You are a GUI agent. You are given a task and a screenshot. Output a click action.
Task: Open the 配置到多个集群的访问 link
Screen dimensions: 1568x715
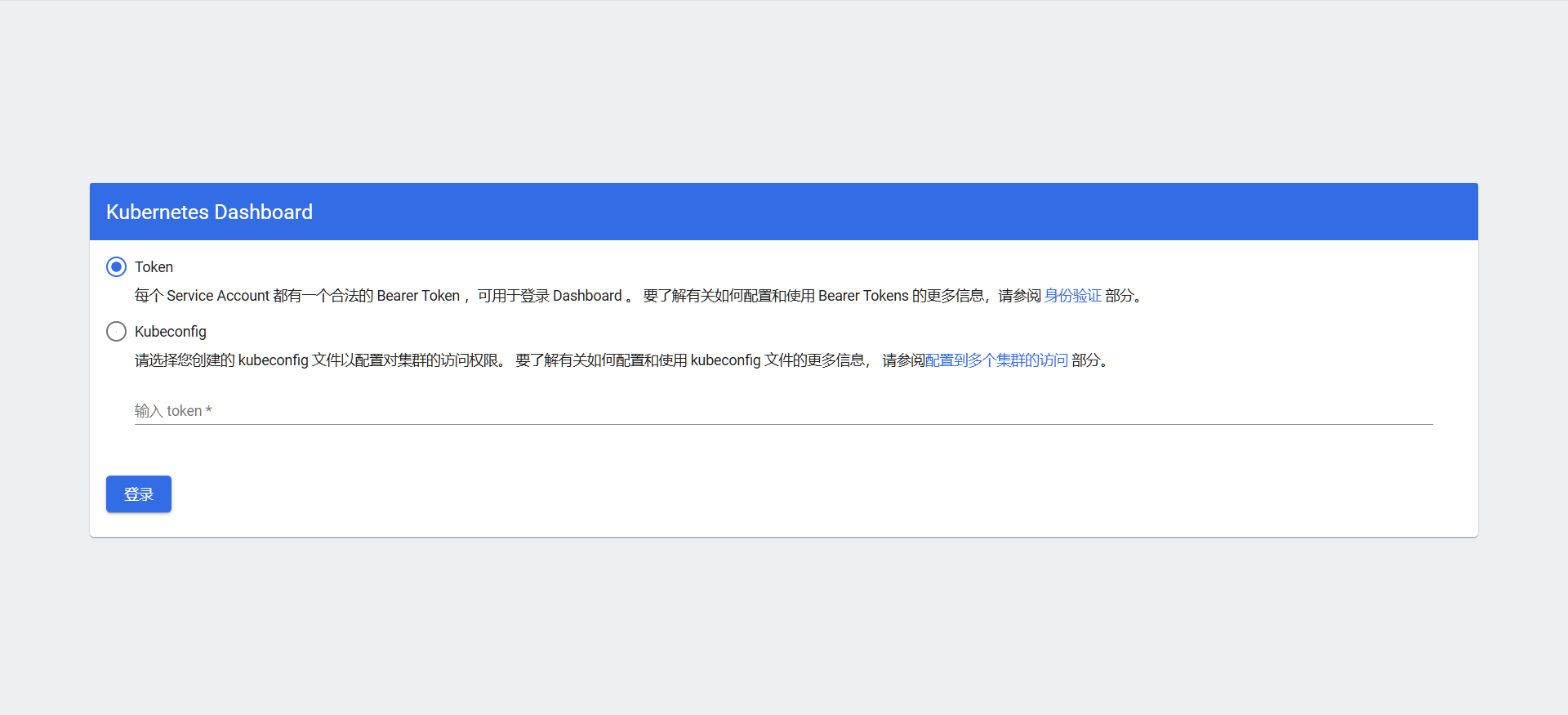click(x=996, y=360)
